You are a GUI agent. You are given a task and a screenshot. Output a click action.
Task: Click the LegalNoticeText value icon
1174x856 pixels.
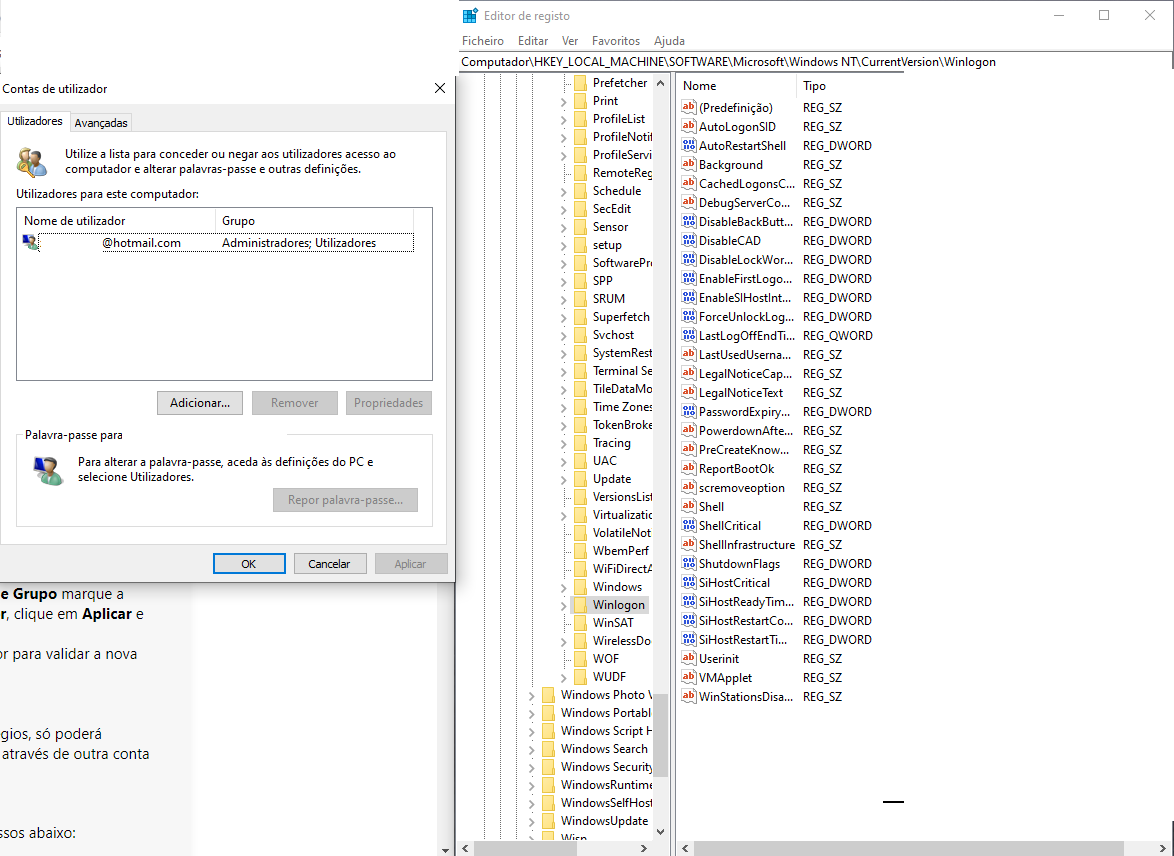pos(689,392)
